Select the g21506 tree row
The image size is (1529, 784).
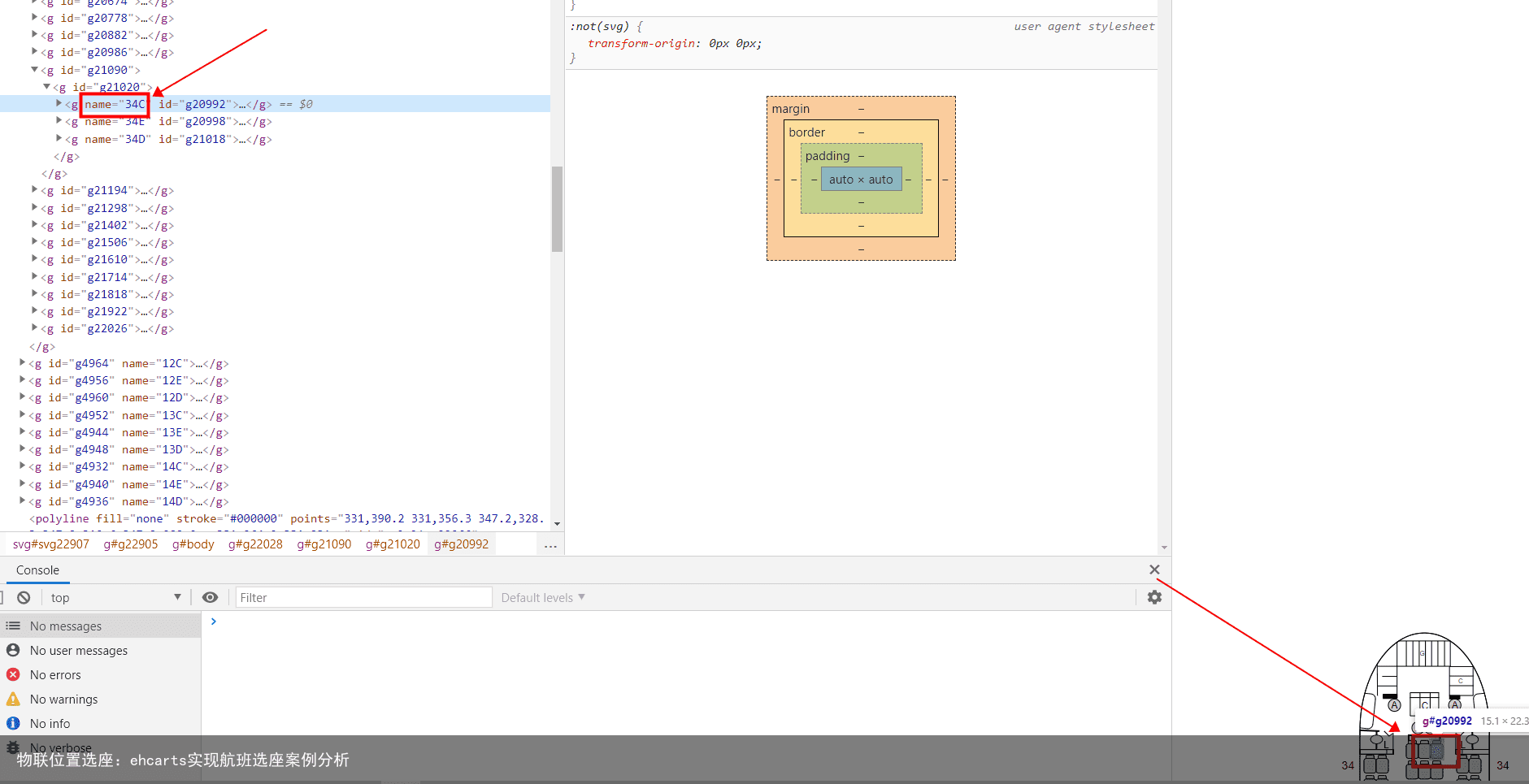[x=106, y=242]
